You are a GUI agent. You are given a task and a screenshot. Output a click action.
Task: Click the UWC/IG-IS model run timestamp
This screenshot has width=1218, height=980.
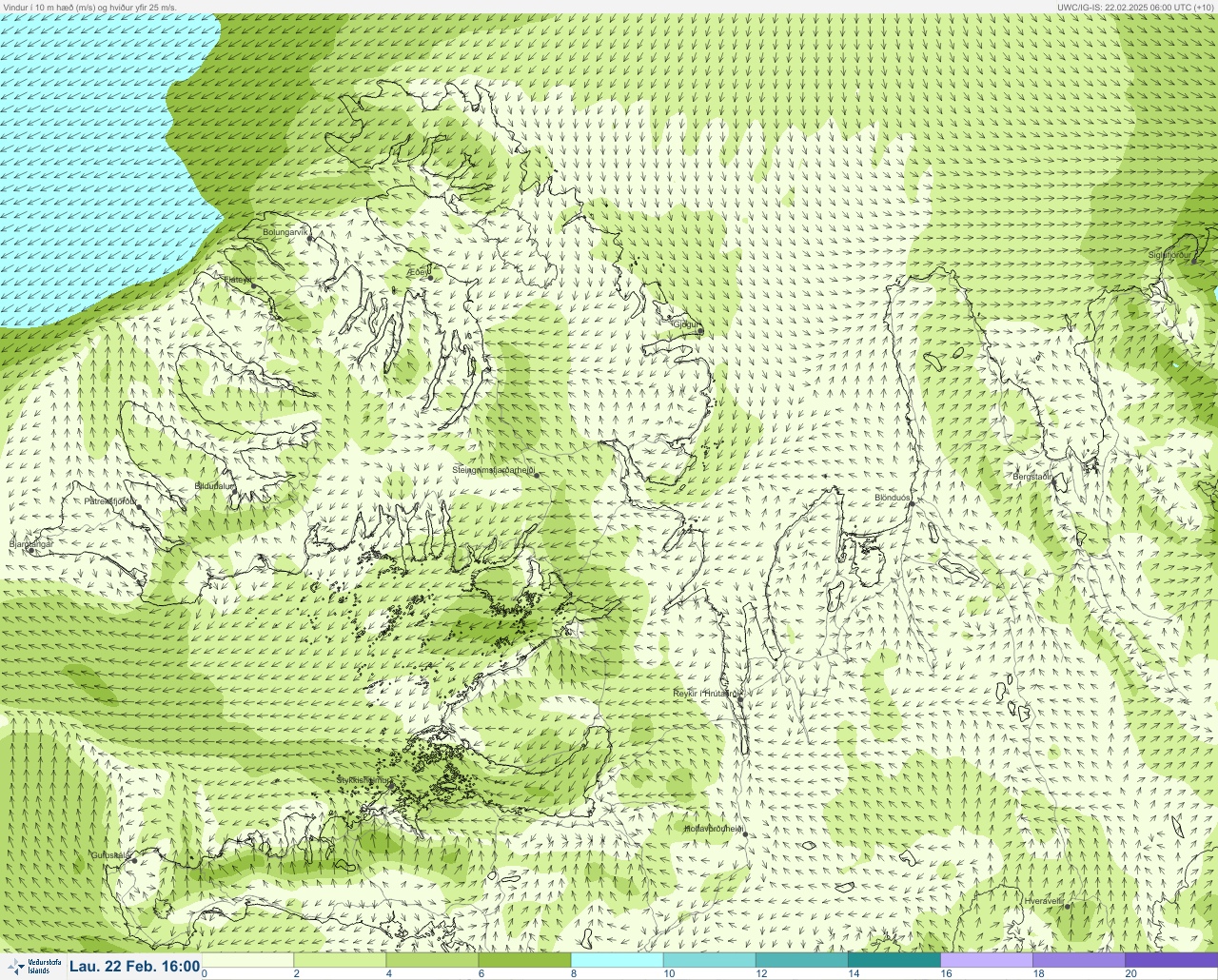pos(1135,7)
